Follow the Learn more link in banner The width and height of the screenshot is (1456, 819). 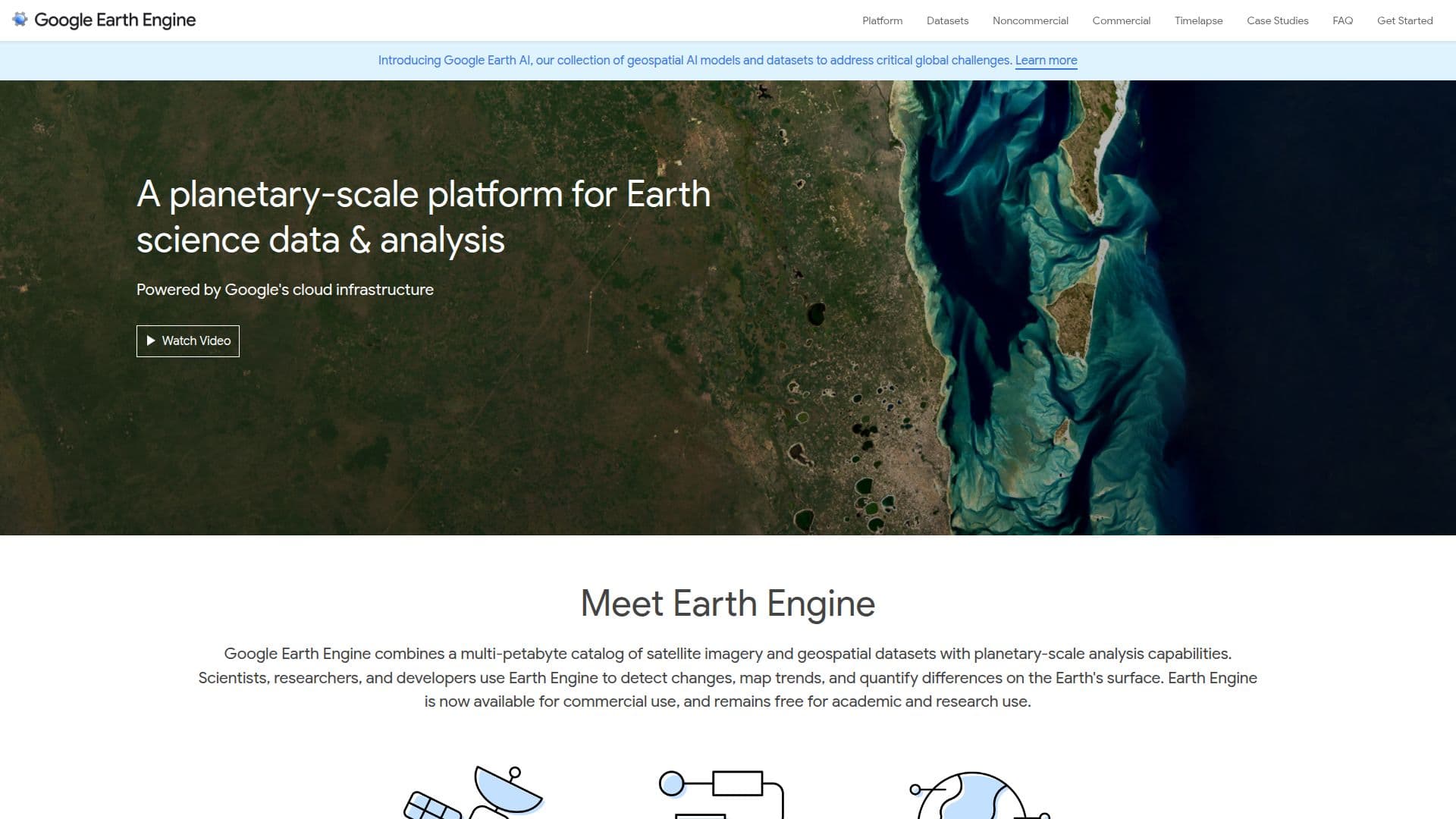(x=1046, y=60)
